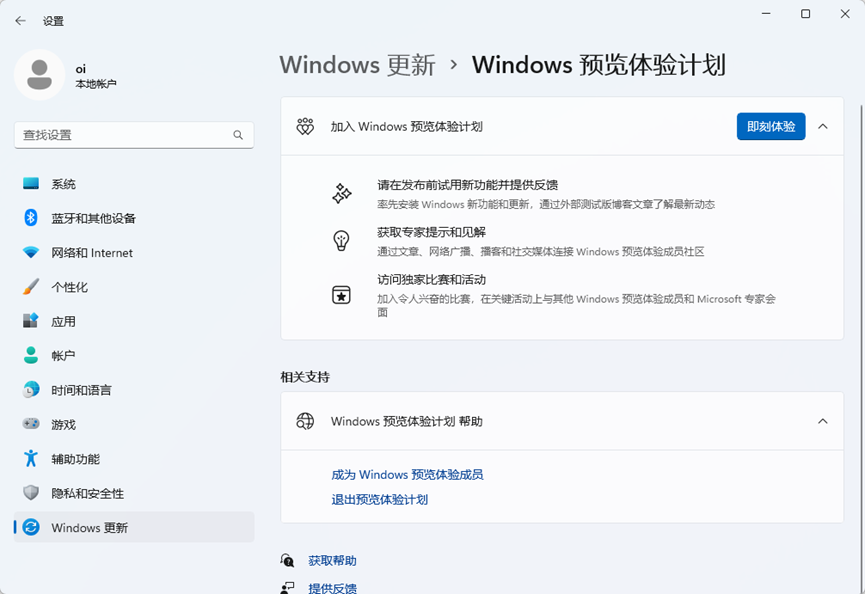865x594 pixels.
Task: Click the 访问独家比赛和活动 heading
Action: pyautogui.click(x=431, y=280)
